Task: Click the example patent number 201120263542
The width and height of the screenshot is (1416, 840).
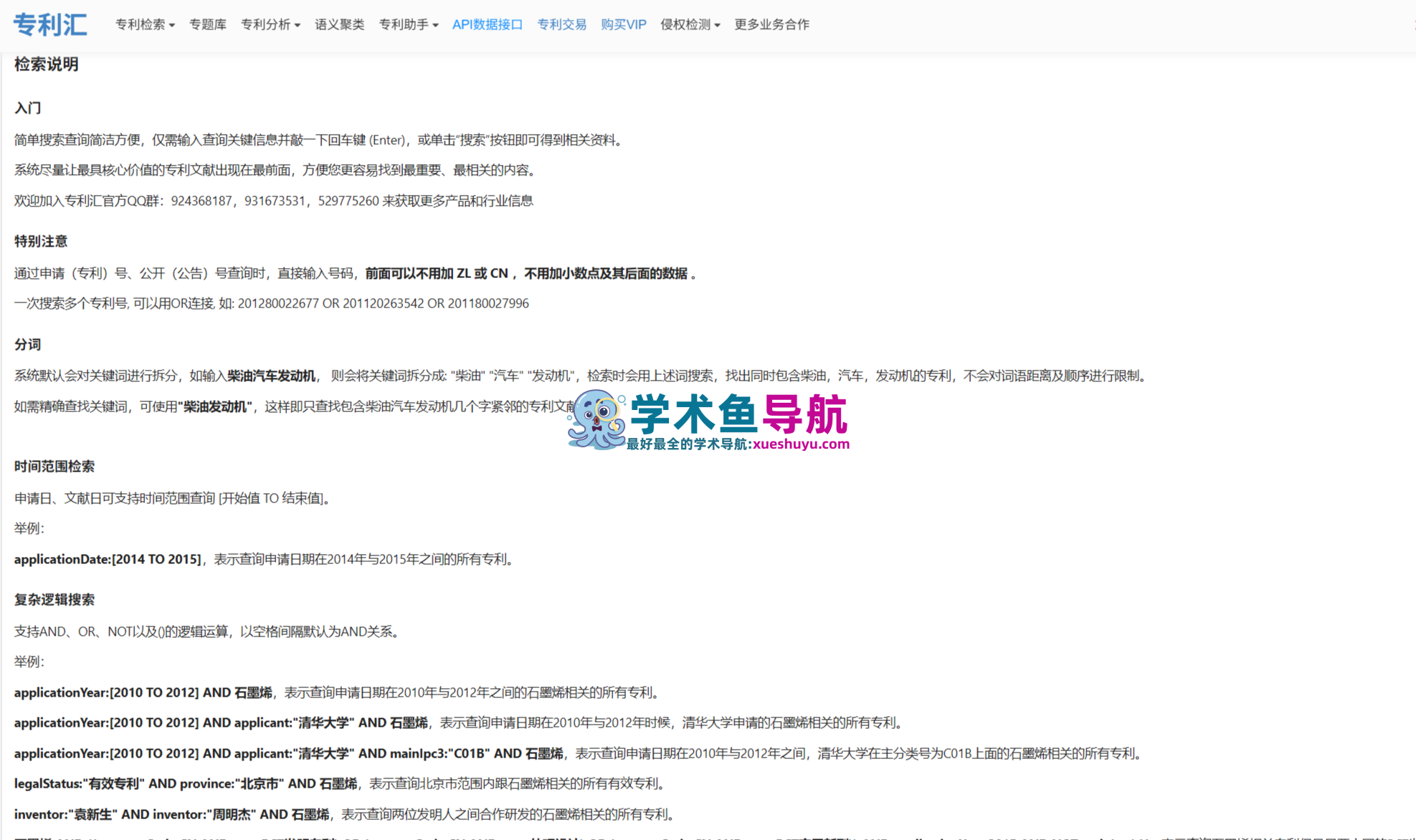Action: pos(384,304)
